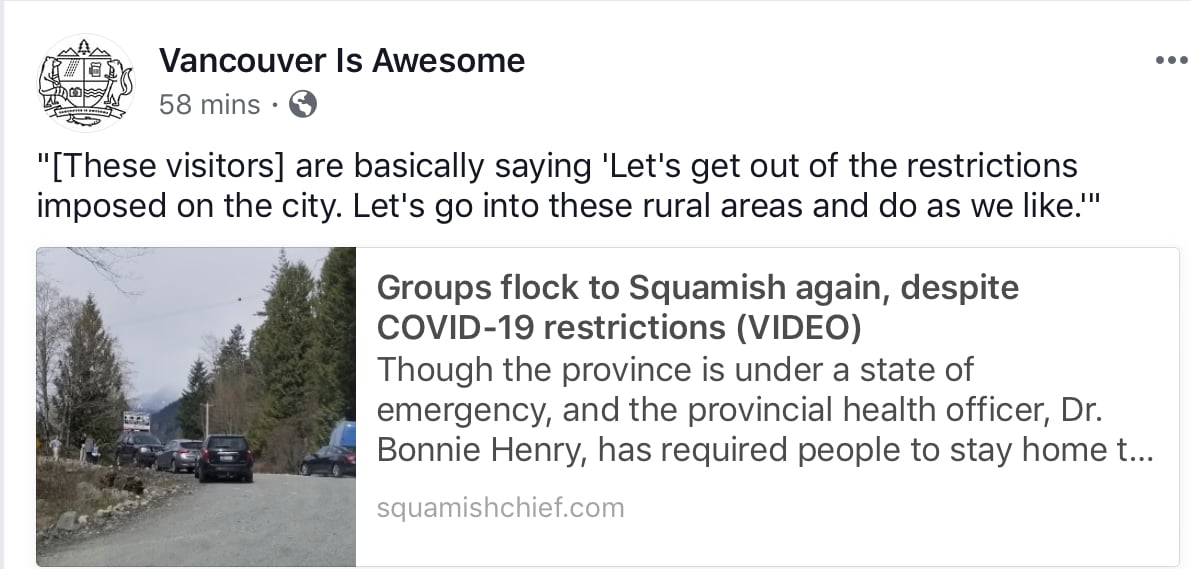Click "COVID-19 restrictions (VIDEO)" headline line
This screenshot has height=569, width=1191.
tap(619, 327)
